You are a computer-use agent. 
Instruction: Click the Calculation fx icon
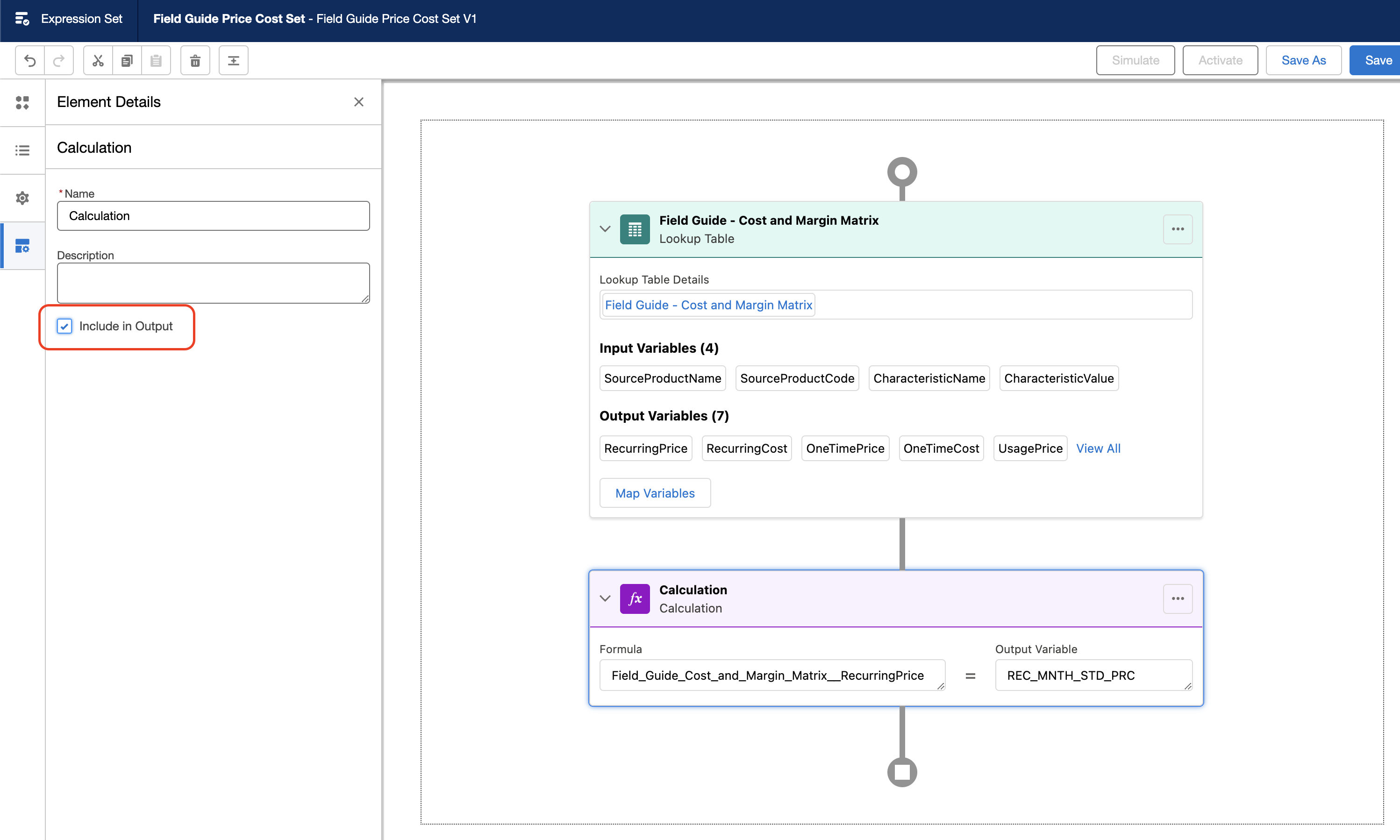coord(635,599)
